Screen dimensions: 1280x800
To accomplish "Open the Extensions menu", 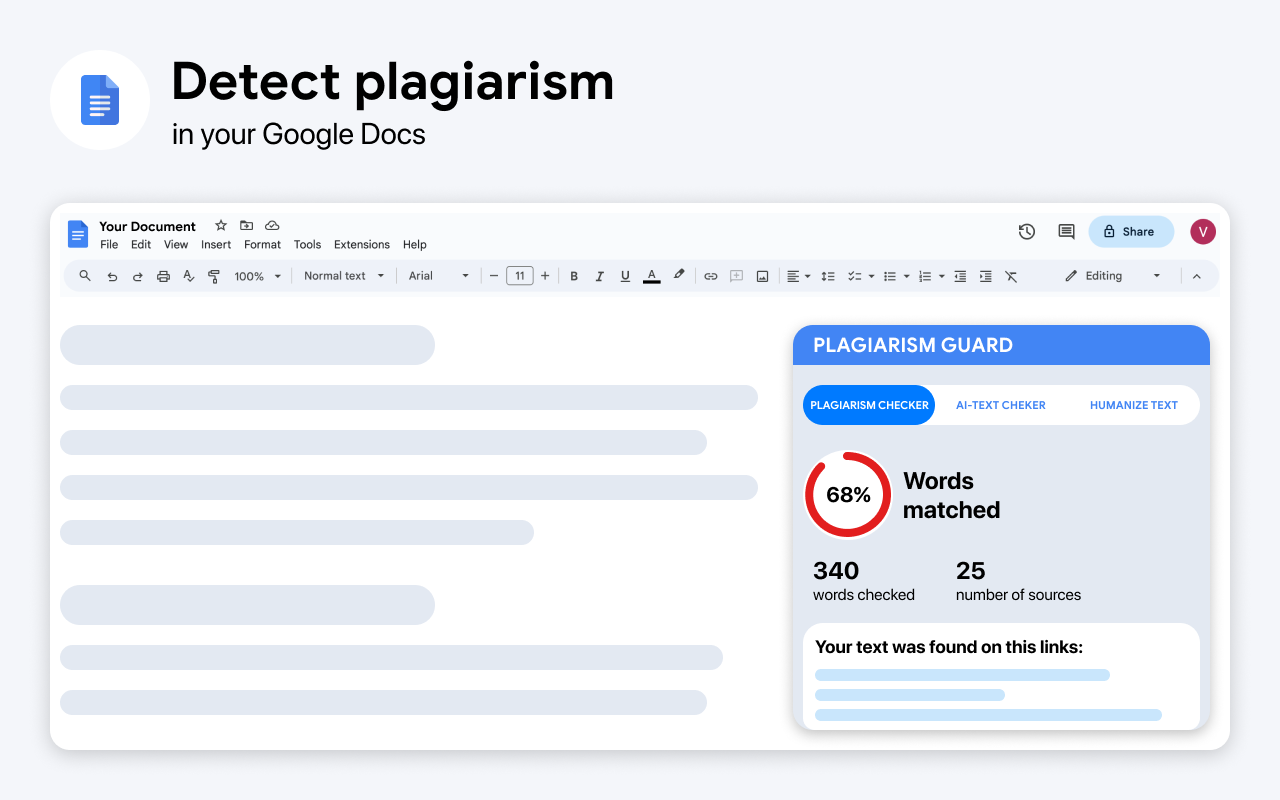I will click(362, 245).
